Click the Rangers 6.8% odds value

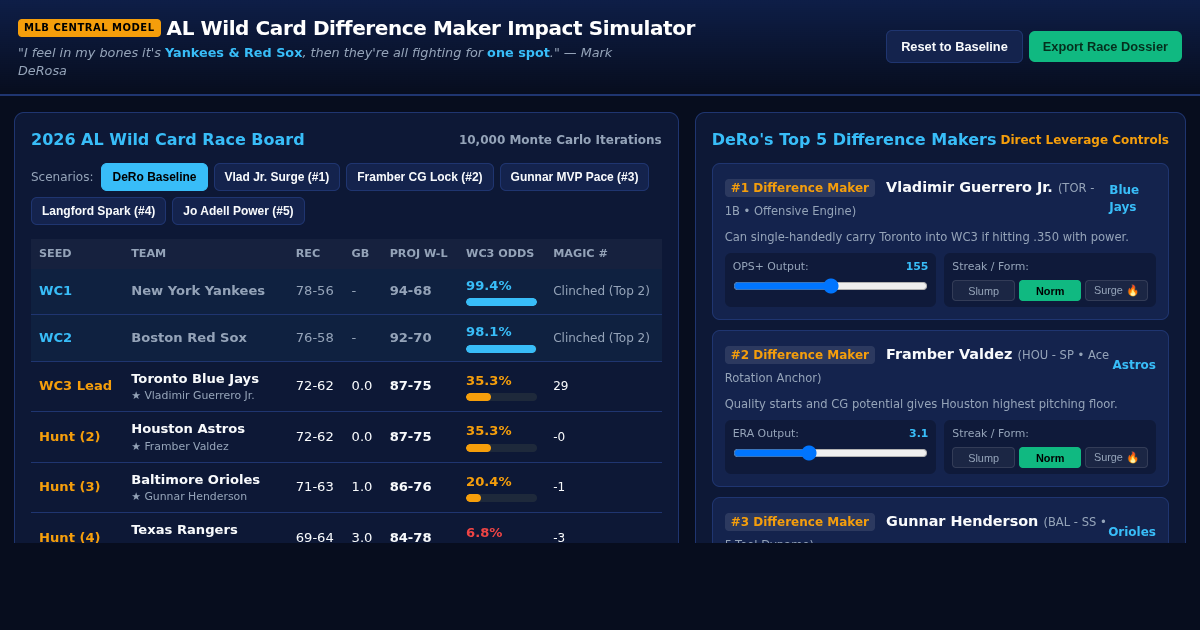(484, 532)
